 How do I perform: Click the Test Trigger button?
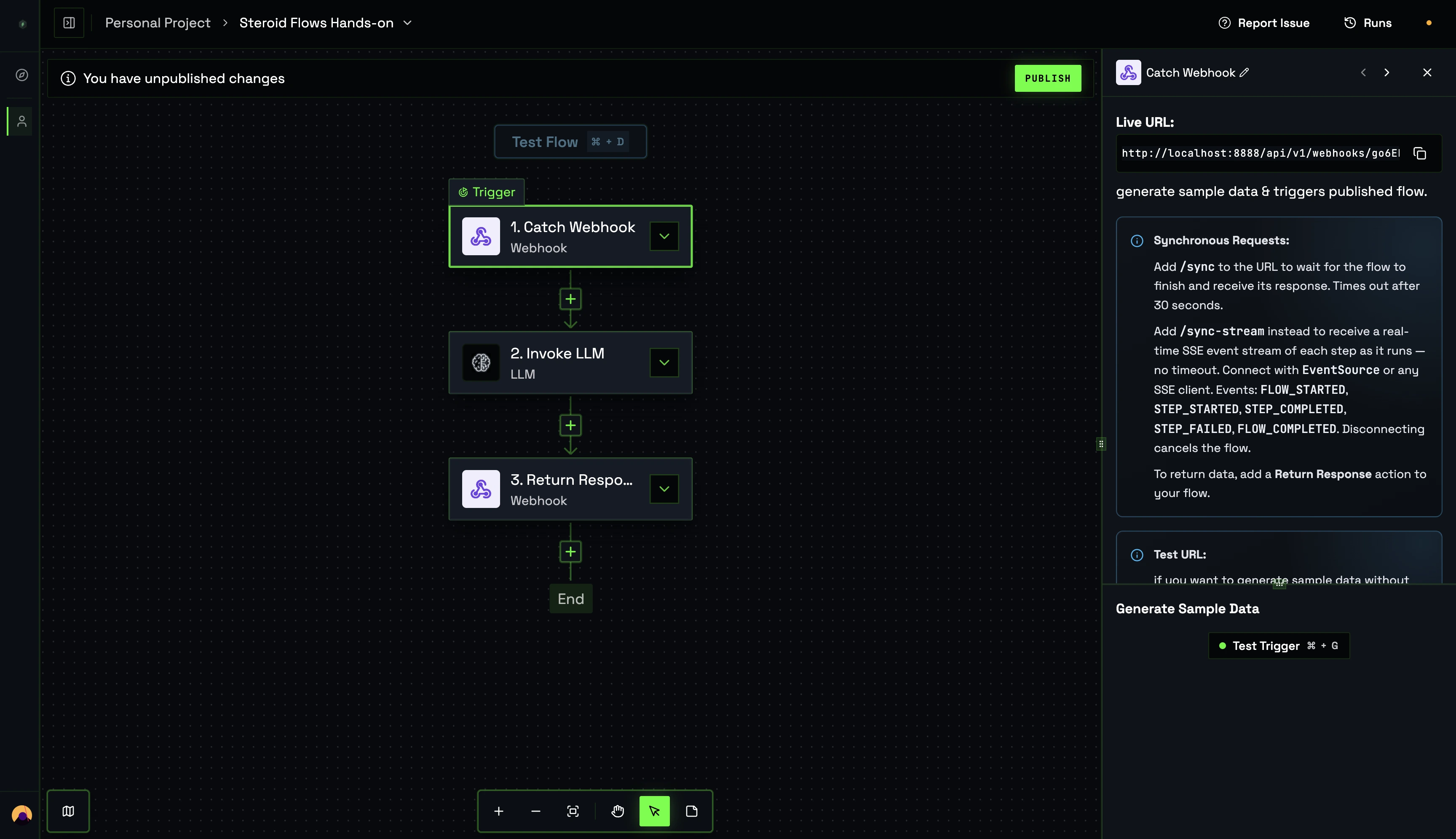pyautogui.click(x=1279, y=645)
